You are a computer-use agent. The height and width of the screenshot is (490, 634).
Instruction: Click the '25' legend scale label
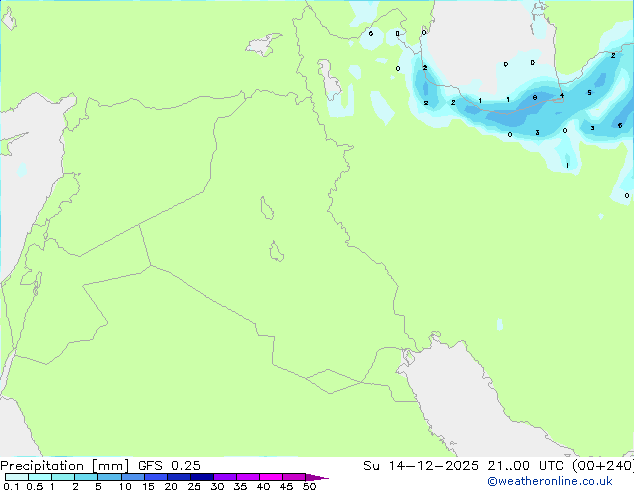[x=194, y=486]
